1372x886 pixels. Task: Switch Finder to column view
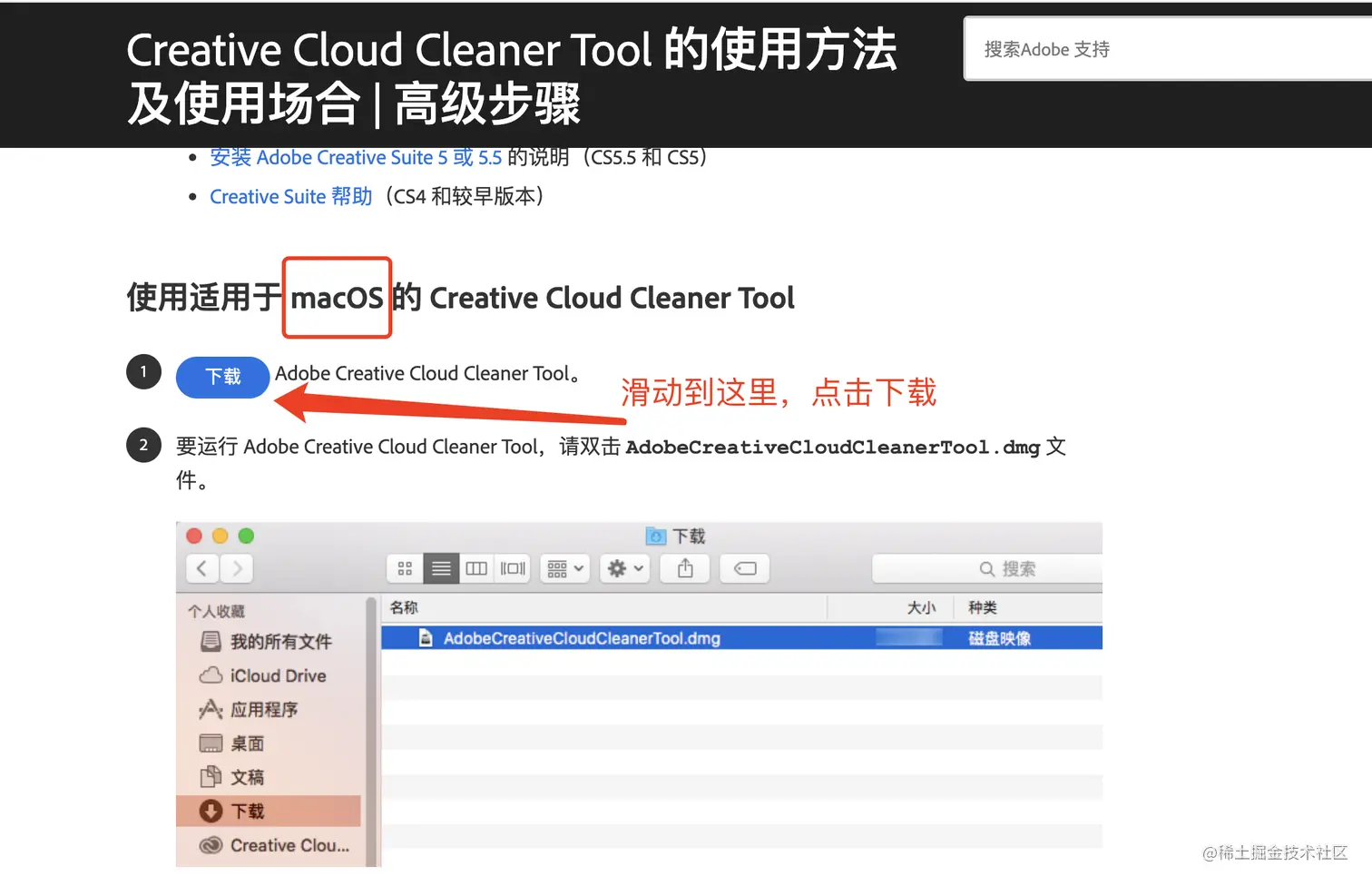[x=476, y=568]
